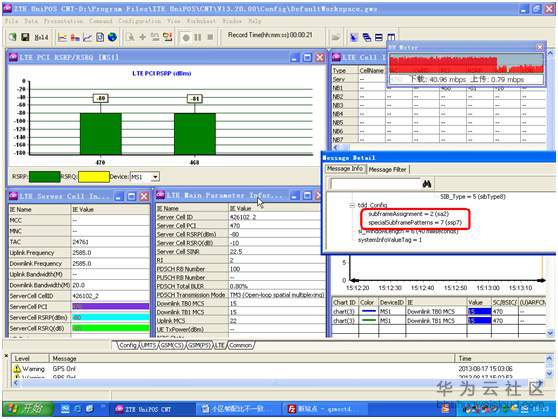Click the grayed folder toolbar icon

tap(336, 37)
